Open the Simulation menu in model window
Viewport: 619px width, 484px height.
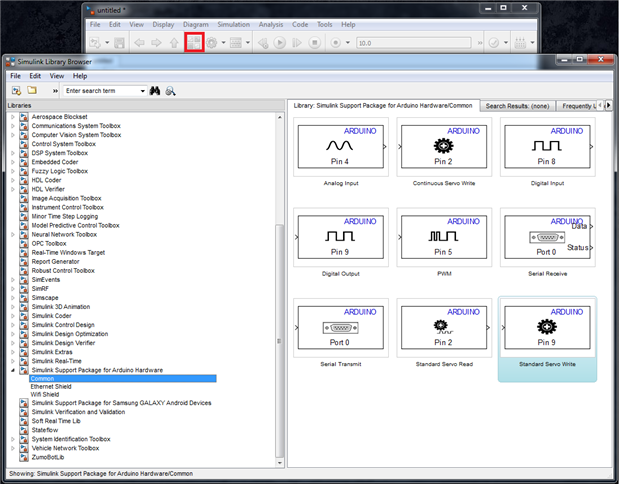click(233, 24)
